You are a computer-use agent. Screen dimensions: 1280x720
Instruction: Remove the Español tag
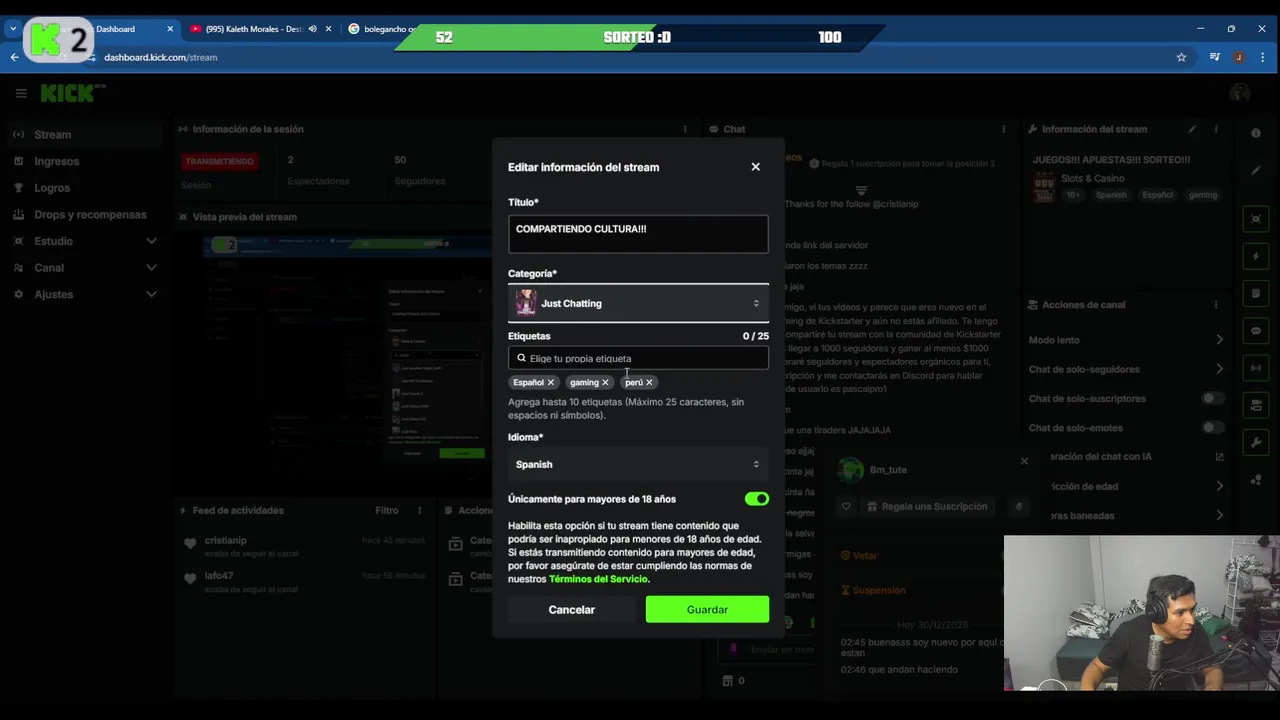pos(550,382)
